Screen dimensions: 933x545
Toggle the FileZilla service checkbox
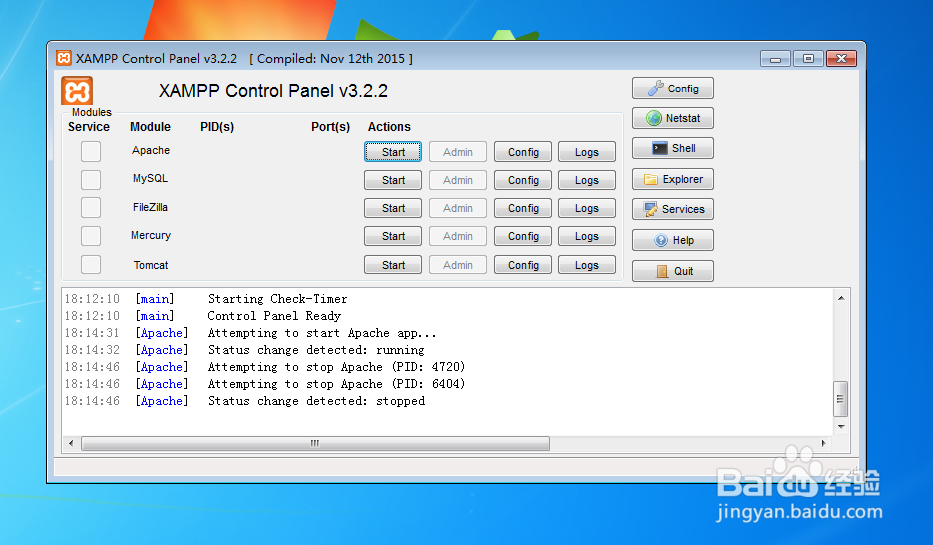pyautogui.click(x=91, y=208)
